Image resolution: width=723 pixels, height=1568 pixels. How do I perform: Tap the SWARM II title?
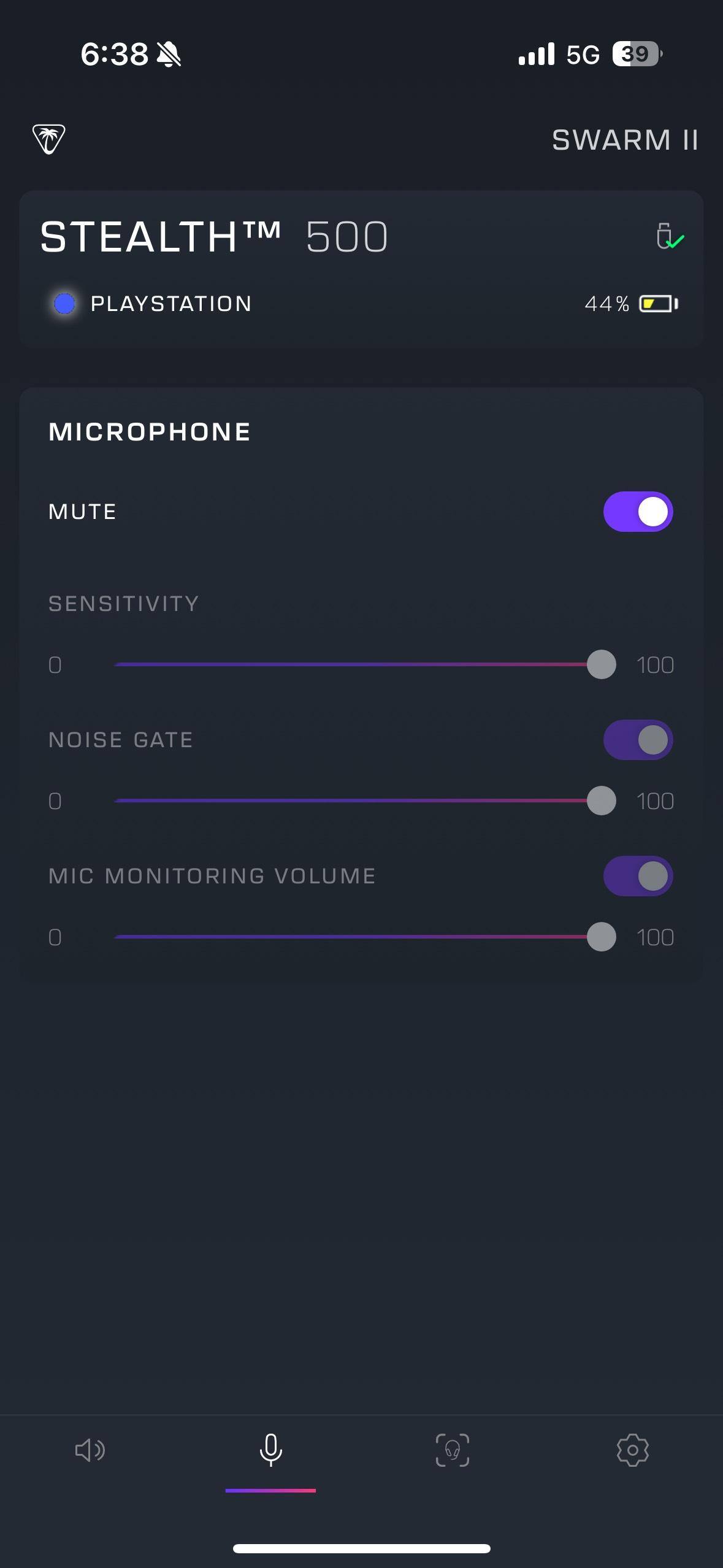tap(625, 140)
